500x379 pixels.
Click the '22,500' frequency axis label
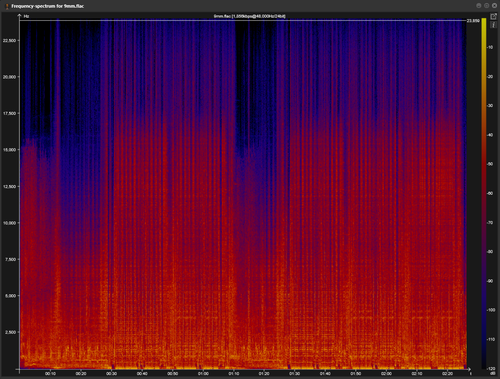coord(9,40)
